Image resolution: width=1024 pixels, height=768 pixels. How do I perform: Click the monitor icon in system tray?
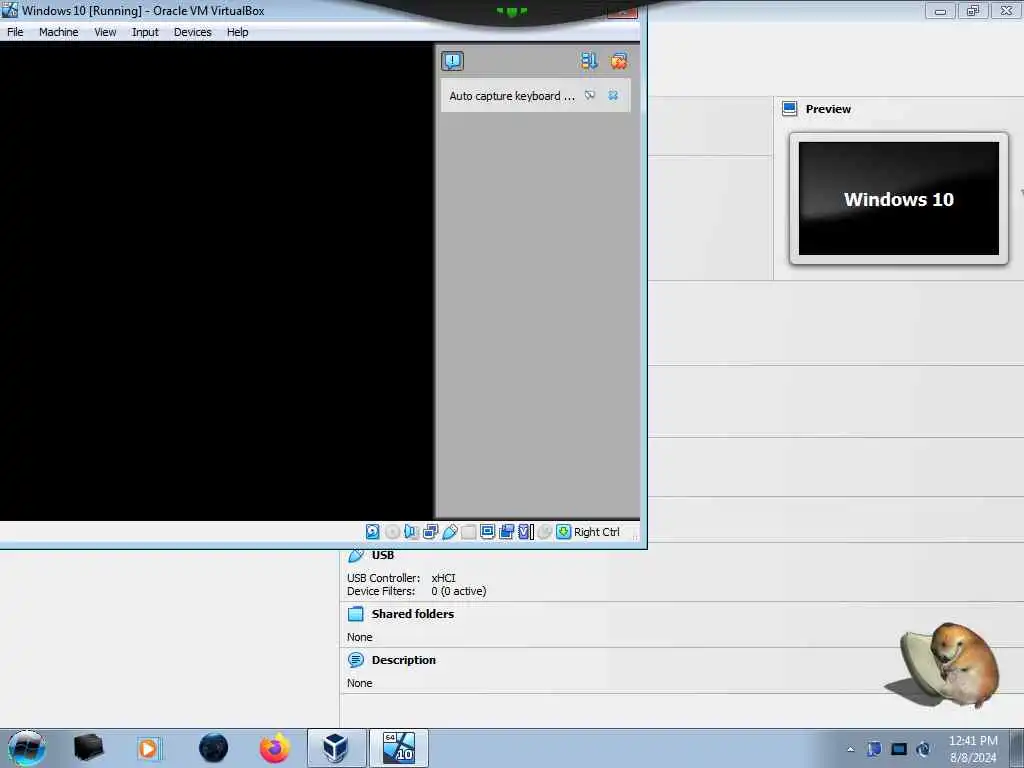pyautogui.click(x=899, y=749)
